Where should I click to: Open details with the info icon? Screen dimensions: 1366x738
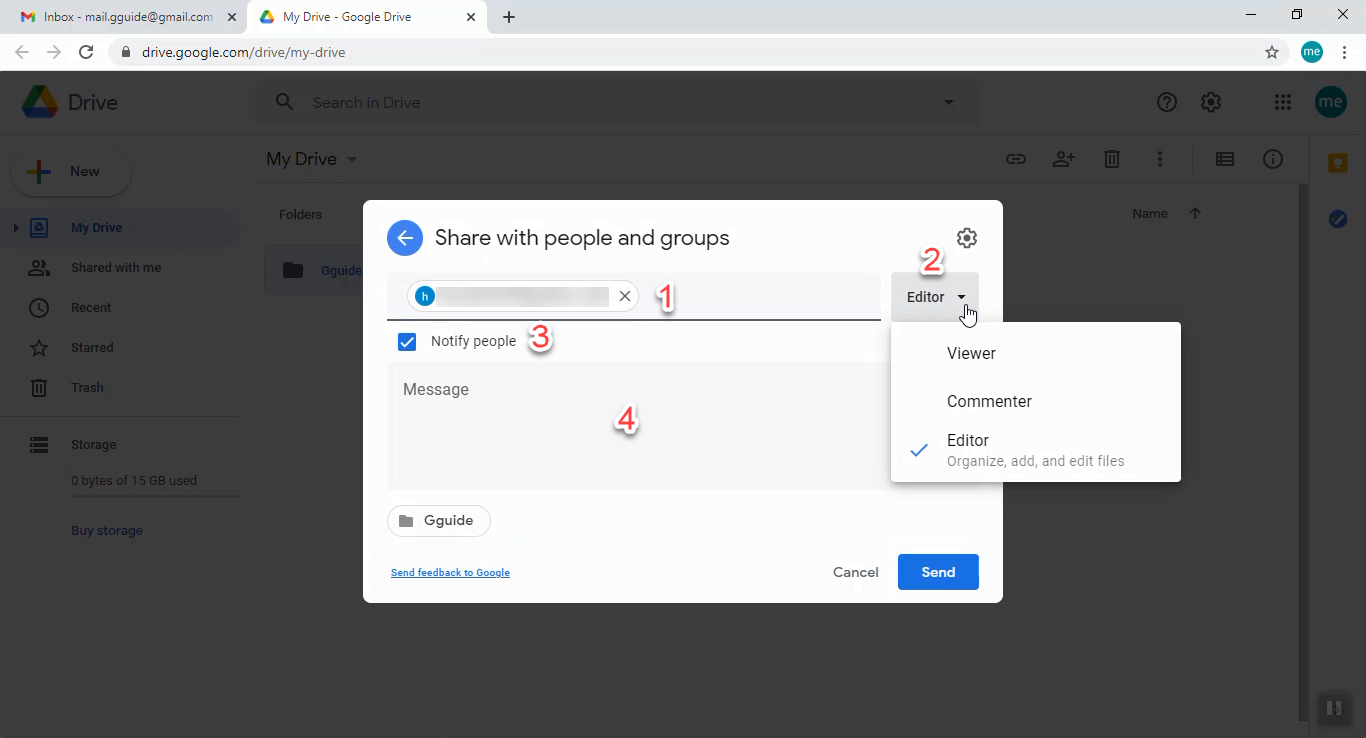point(1272,159)
